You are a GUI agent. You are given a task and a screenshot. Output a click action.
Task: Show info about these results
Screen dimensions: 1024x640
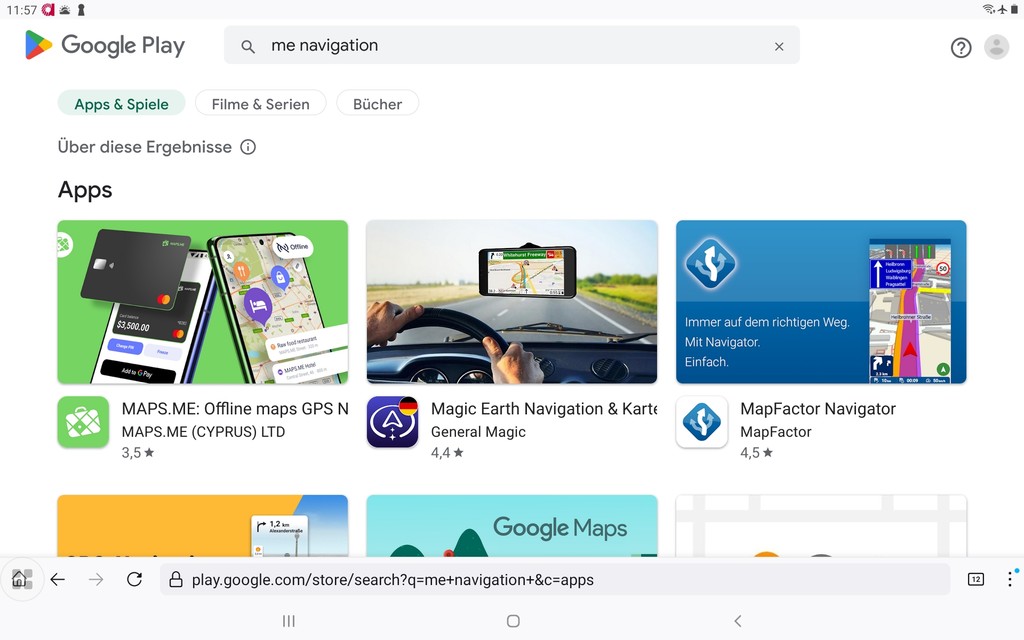248,147
